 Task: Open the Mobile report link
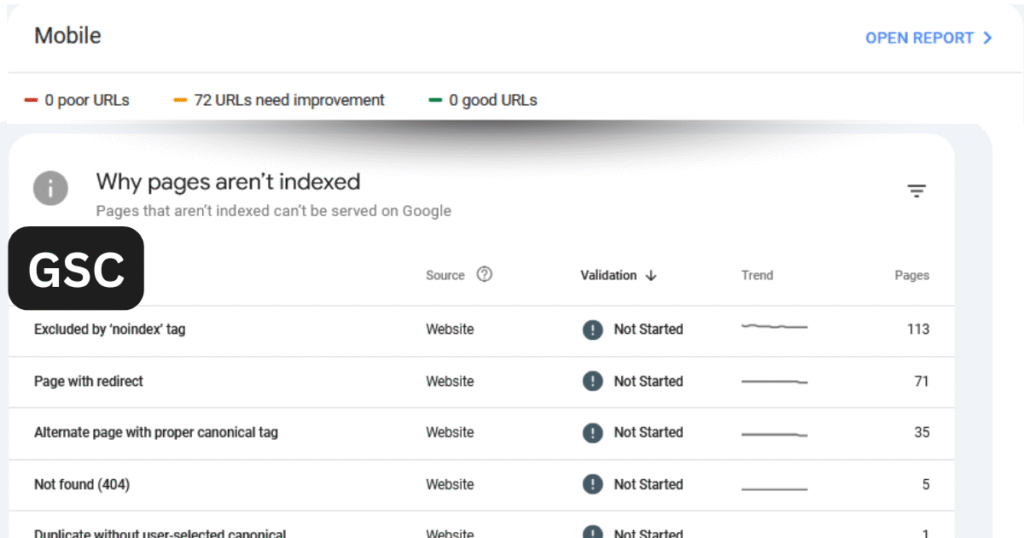click(x=928, y=38)
